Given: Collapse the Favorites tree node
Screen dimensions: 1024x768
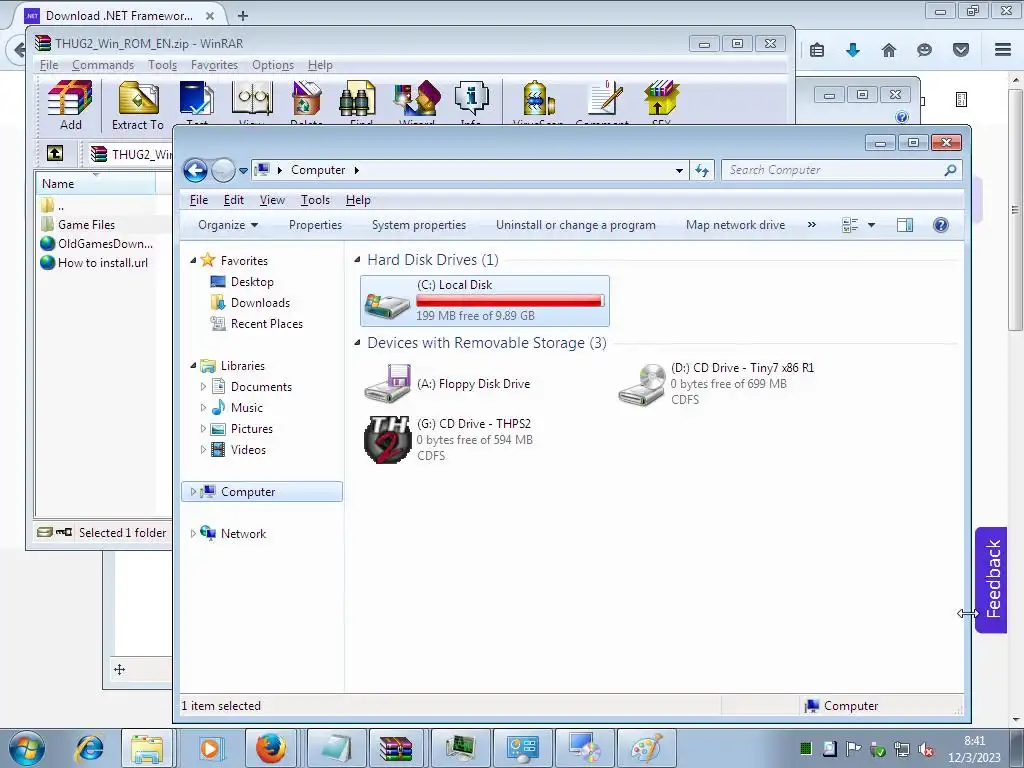Looking at the screenshot, I should (x=193, y=261).
